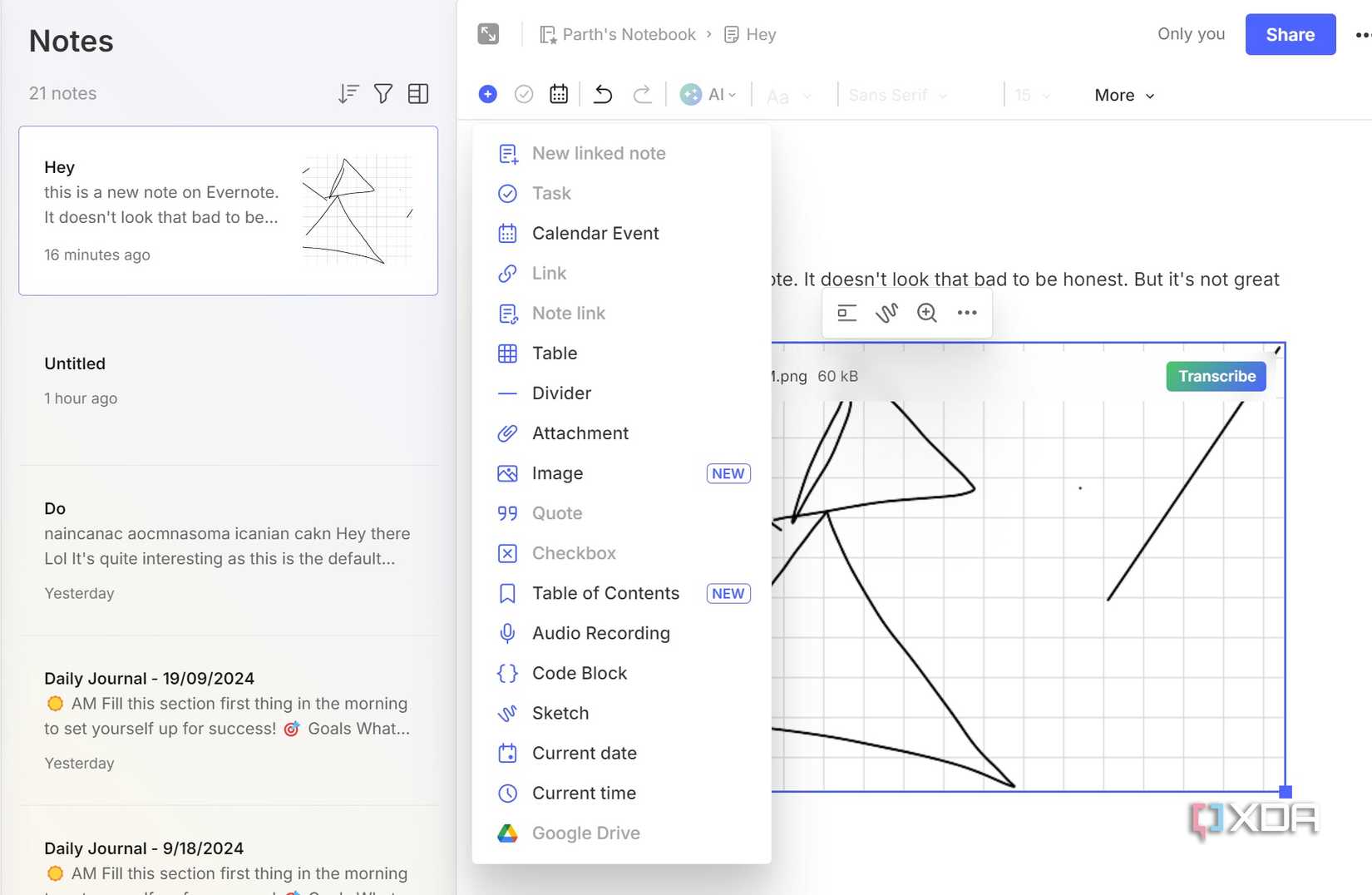
Task: Click the Only you sharing status
Action: pos(1191,34)
